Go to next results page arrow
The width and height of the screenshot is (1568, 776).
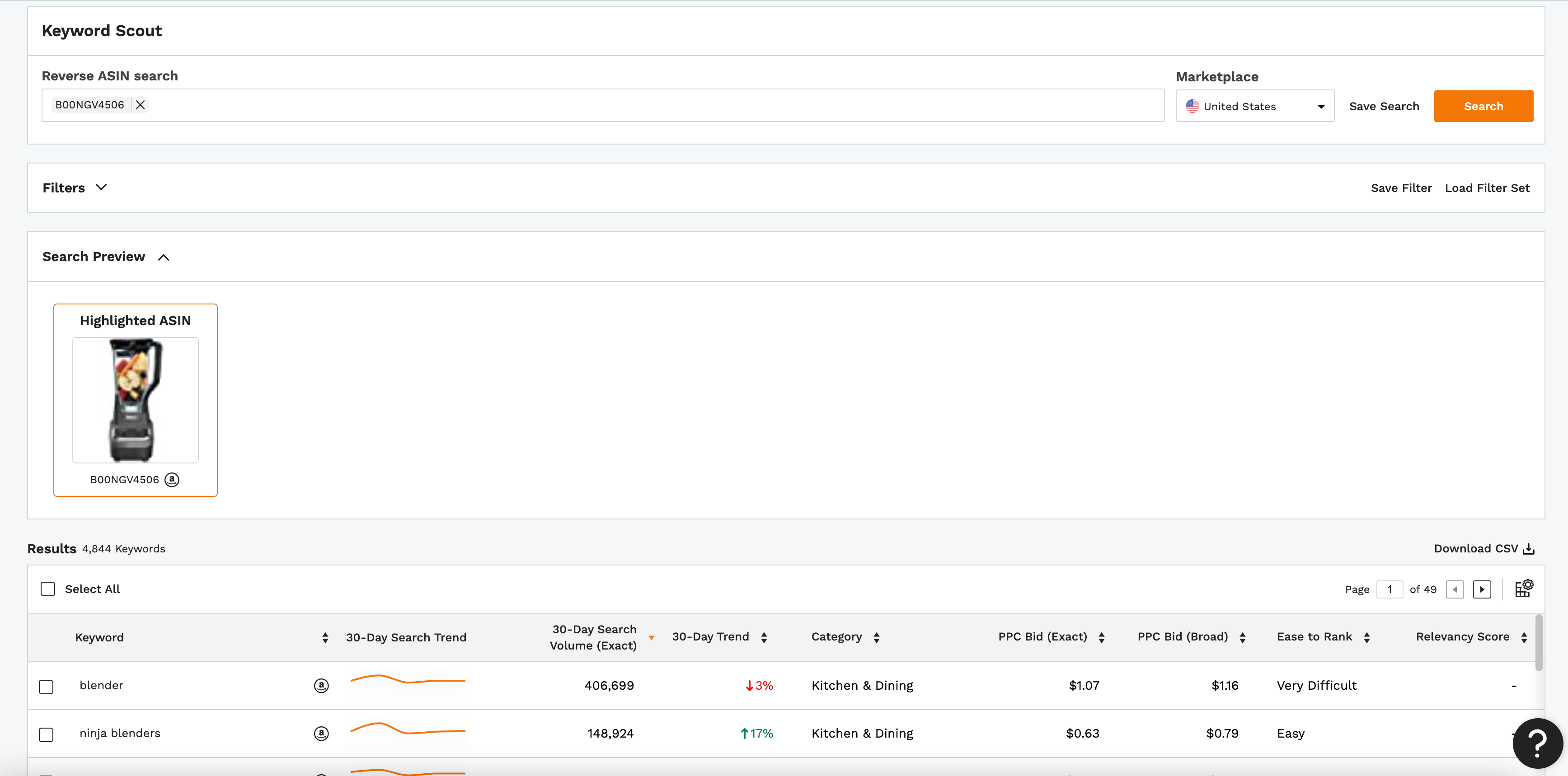(1482, 589)
